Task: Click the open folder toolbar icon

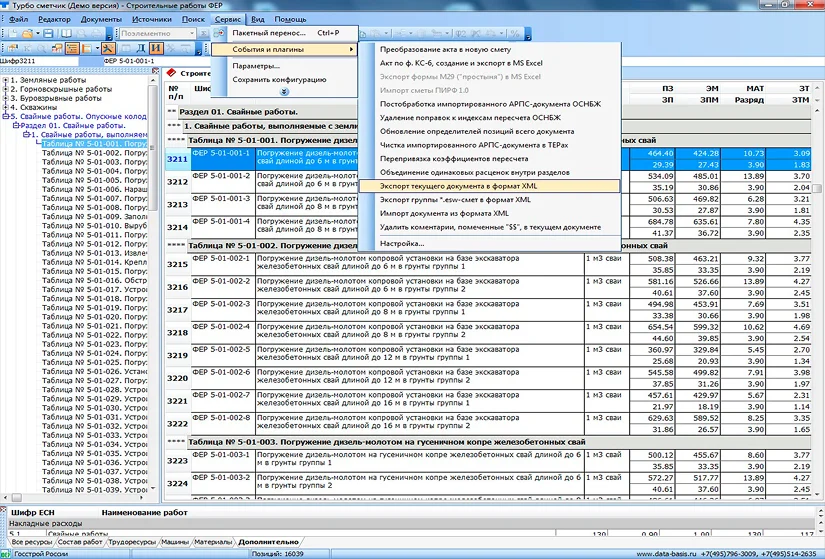Action: (26, 34)
